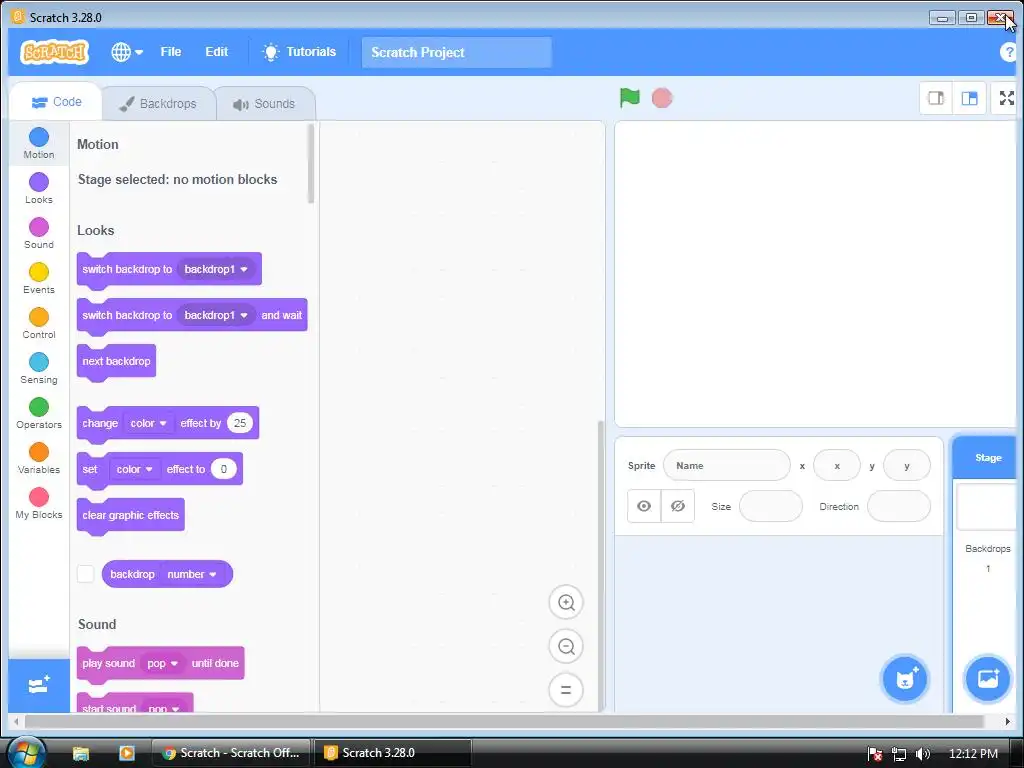Open Tutorials
Viewport: 1024px width, 768px height.
[x=299, y=52]
